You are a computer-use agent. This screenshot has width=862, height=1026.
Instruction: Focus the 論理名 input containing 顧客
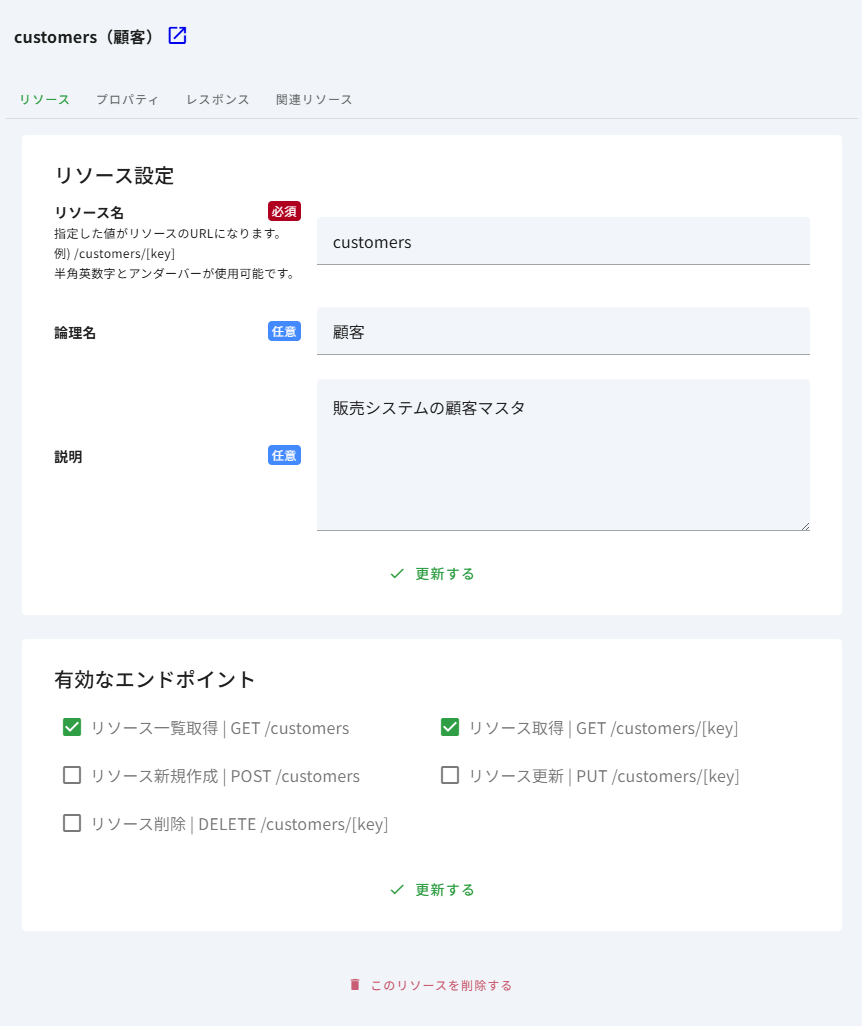point(563,331)
